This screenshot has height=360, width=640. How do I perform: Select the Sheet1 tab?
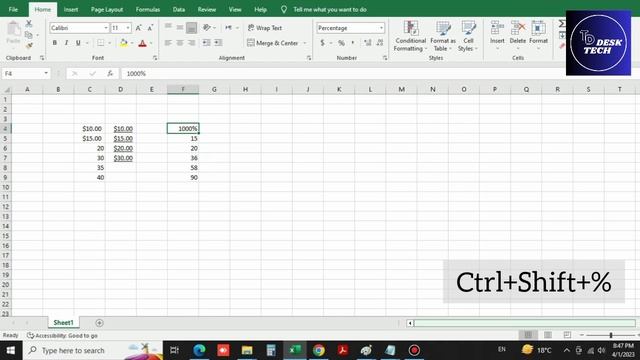63,323
